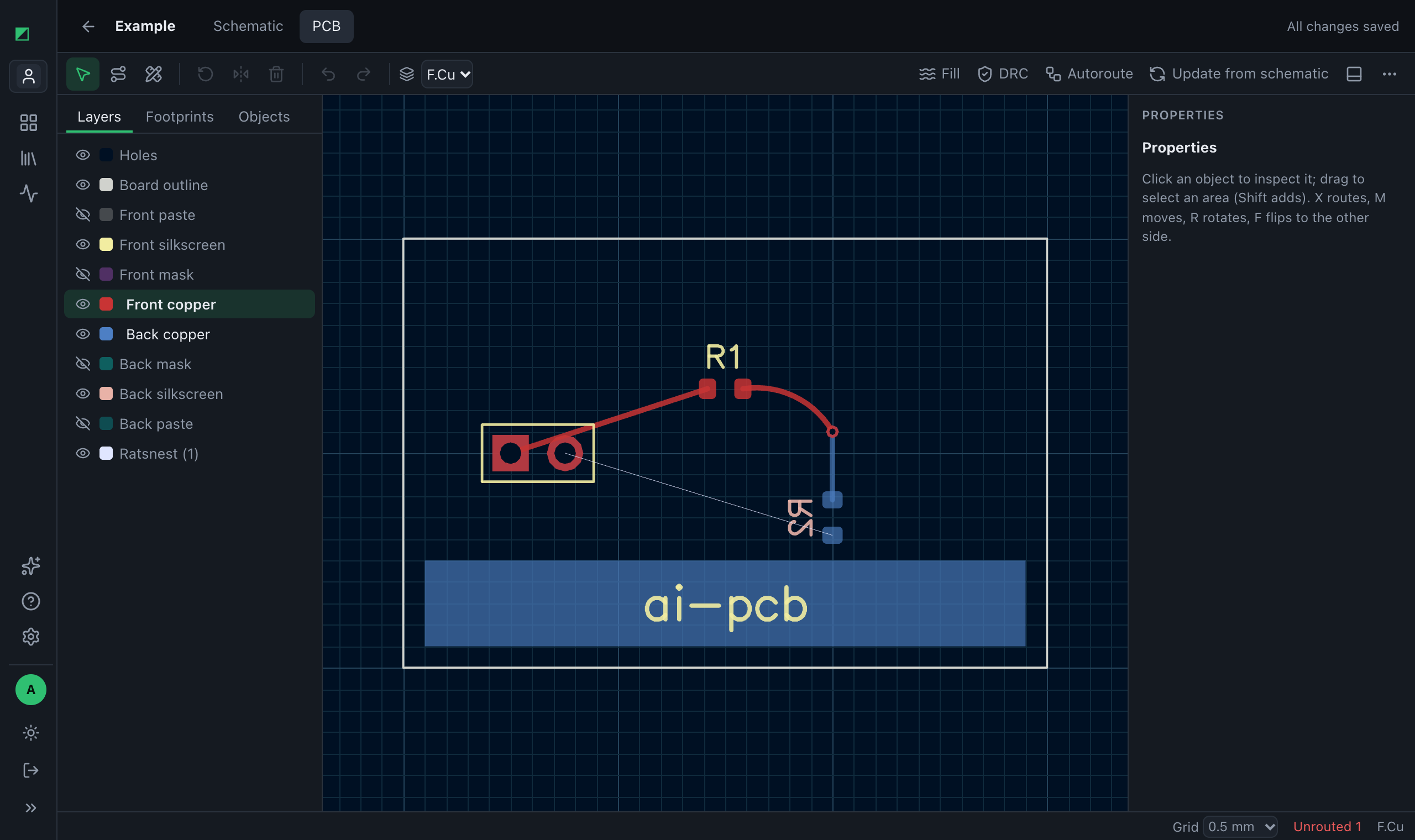Toggle the bottom panel layout icon
This screenshot has width=1415, height=840.
click(x=1354, y=74)
